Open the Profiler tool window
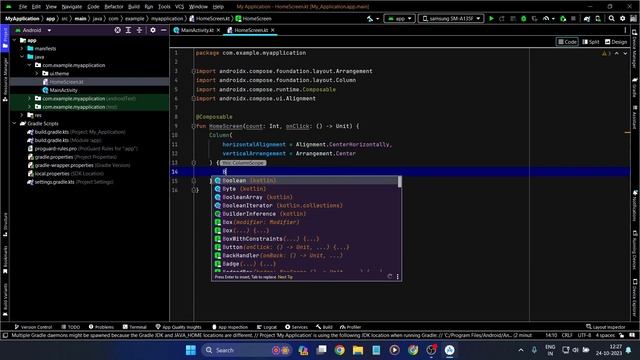Viewport: 640px width, 360px height. [x=350, y=327]
